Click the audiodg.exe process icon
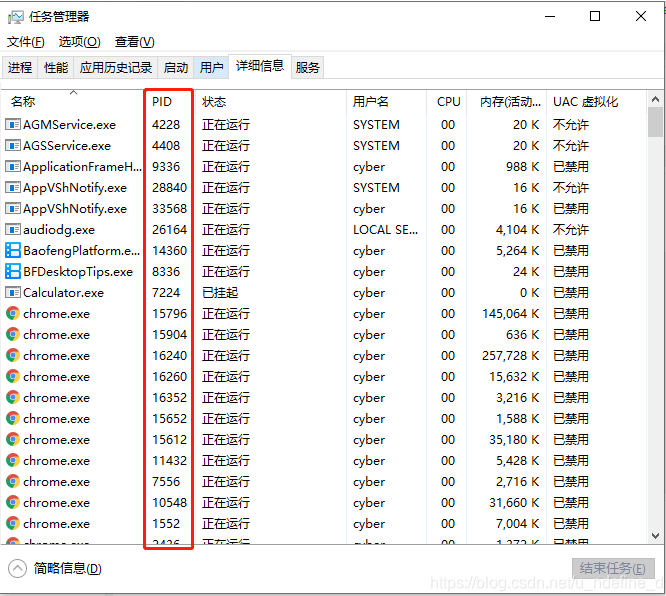 pyautogui.click(x=13, y=230)
